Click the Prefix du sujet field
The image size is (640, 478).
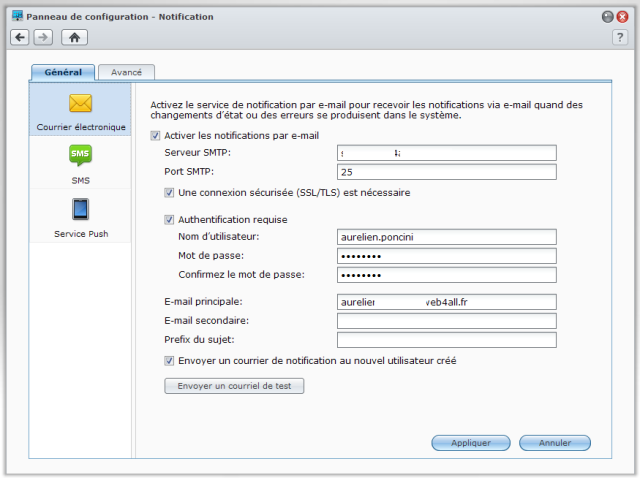pyautogui.click(x=446, y=340)
